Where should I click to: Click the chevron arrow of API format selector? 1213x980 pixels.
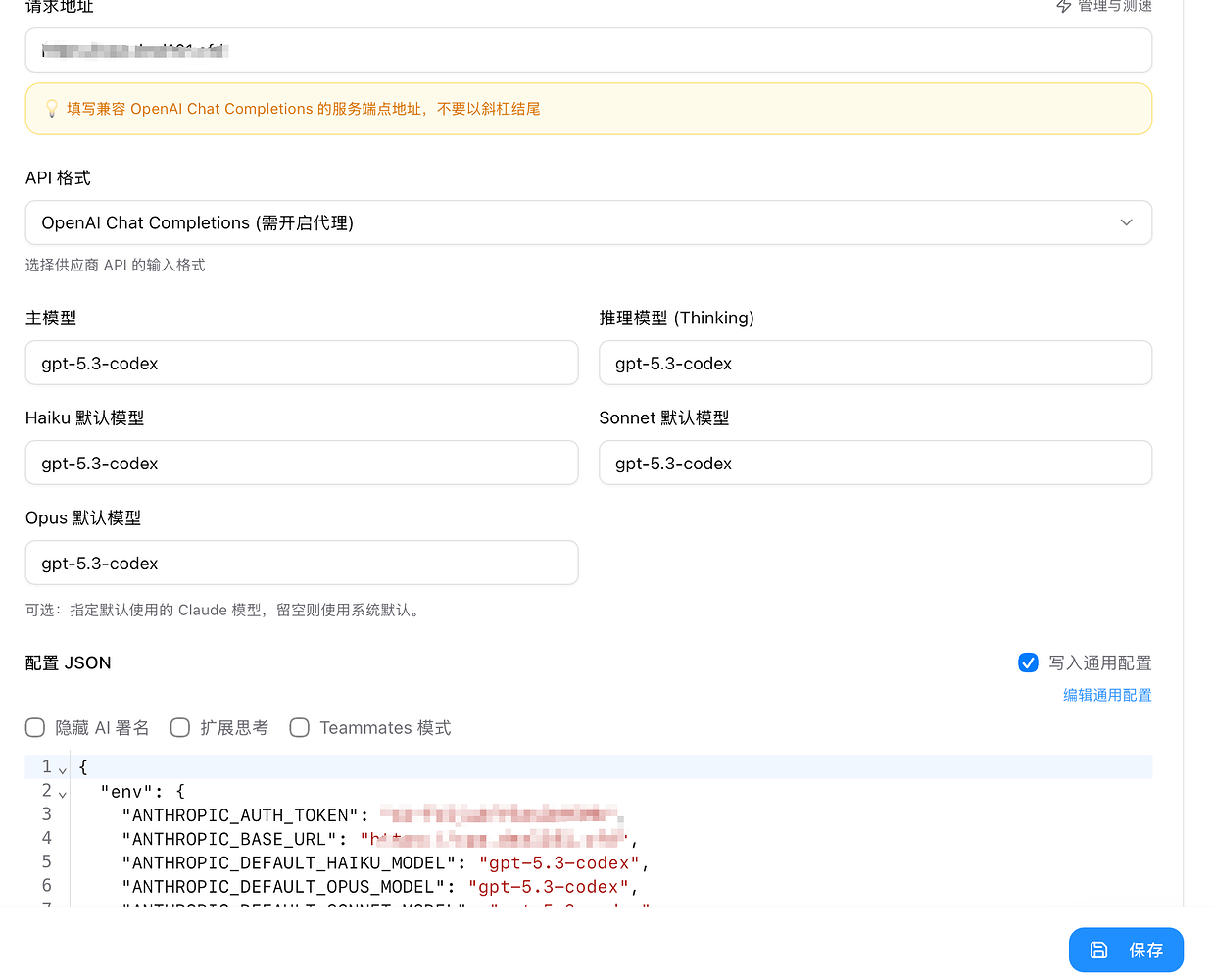1126,222
